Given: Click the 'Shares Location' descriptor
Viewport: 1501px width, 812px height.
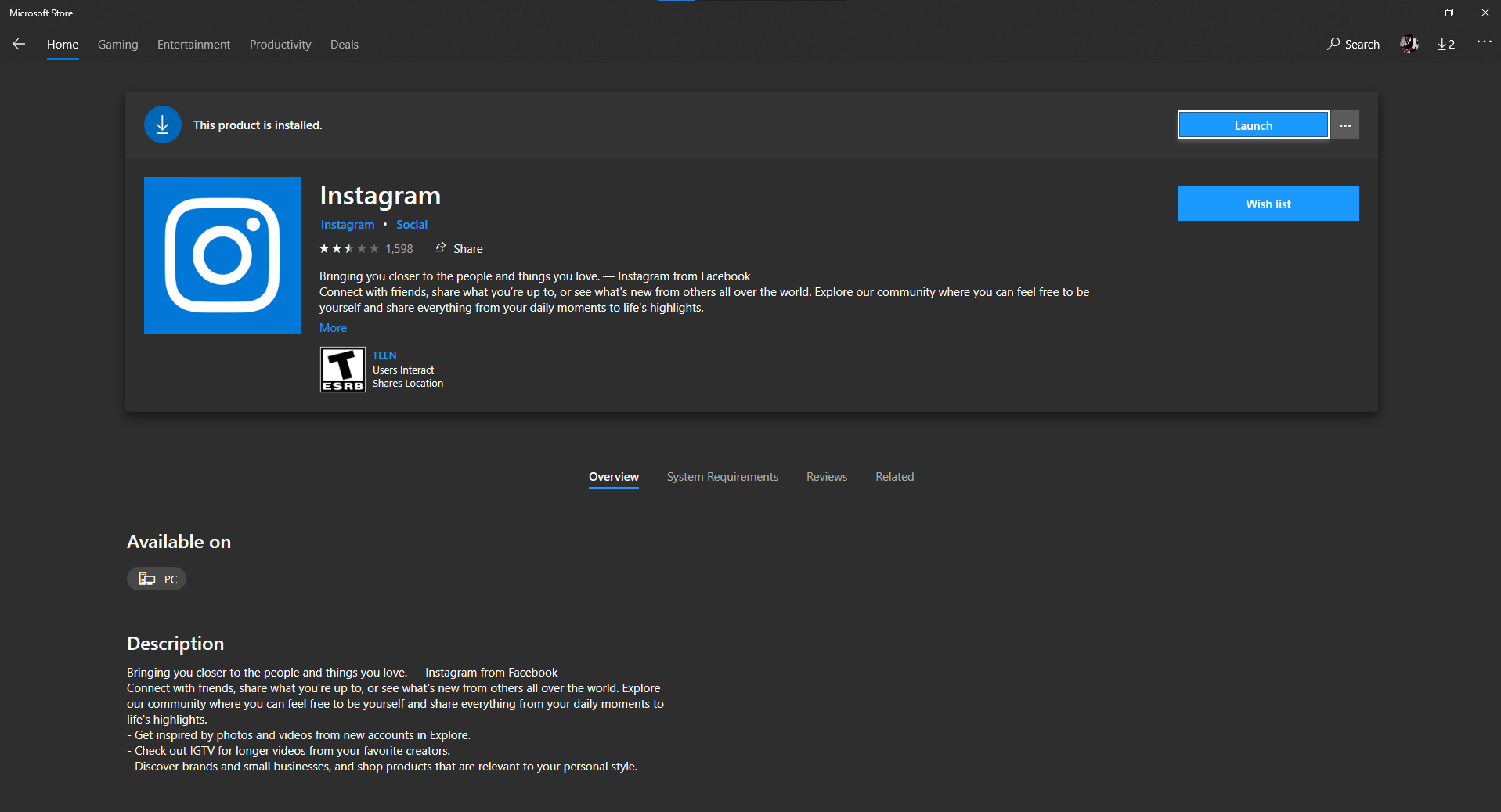Looking at the screenshot, I should (x=408, y=384).
